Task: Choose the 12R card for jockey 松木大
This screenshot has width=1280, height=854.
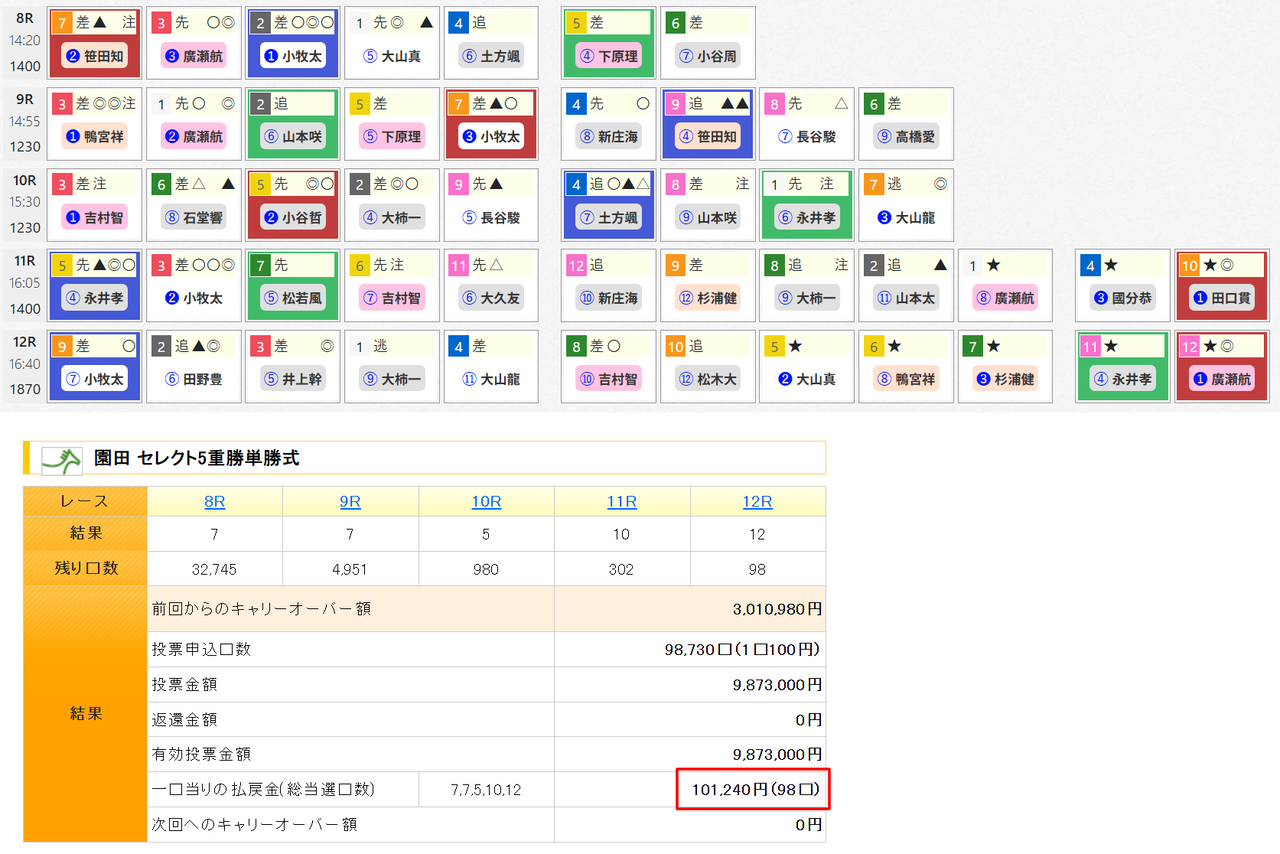Action: [x=709, y=366]
